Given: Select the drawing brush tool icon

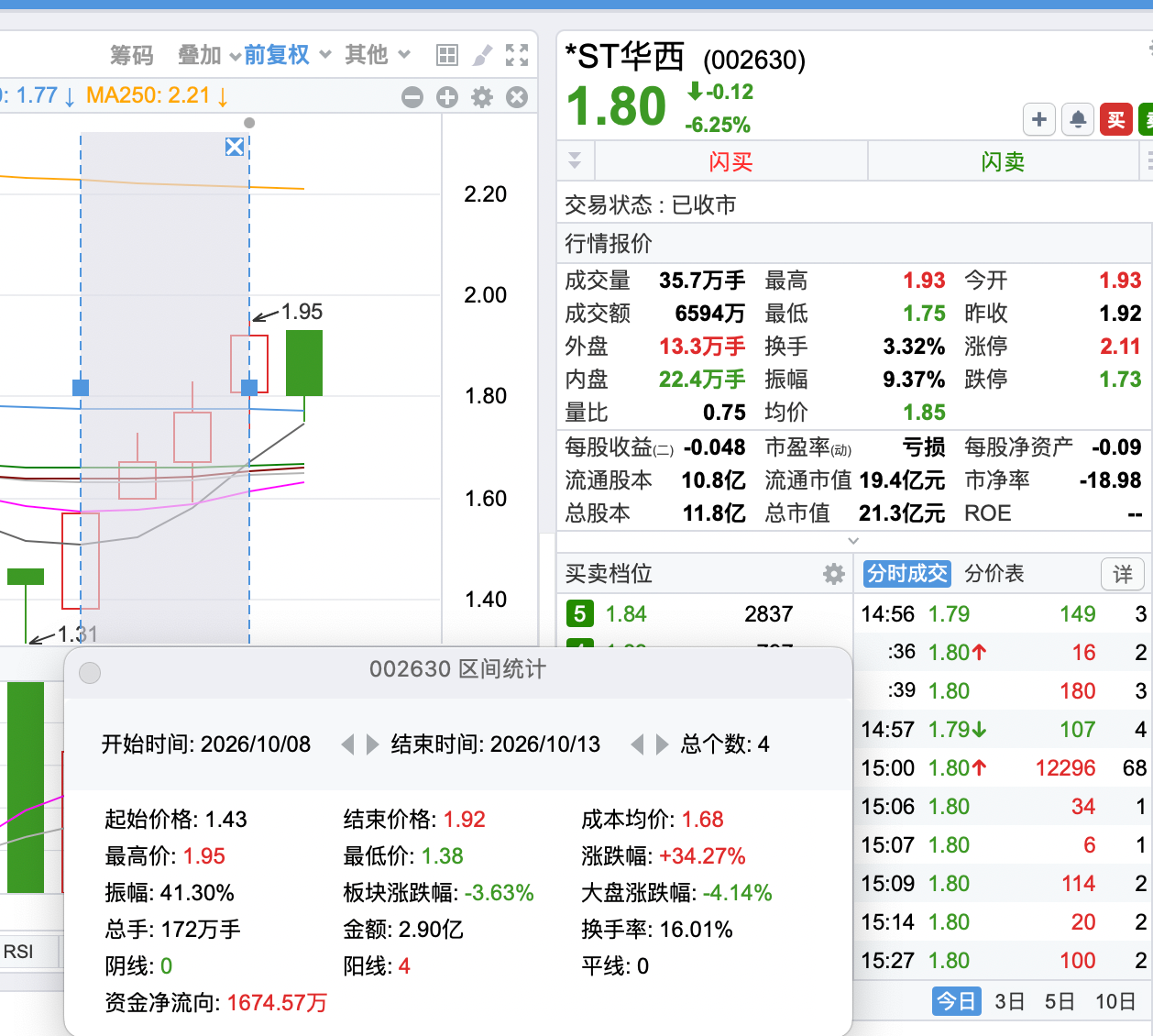Looking at the screenshot, I should (x=482, y=55).
